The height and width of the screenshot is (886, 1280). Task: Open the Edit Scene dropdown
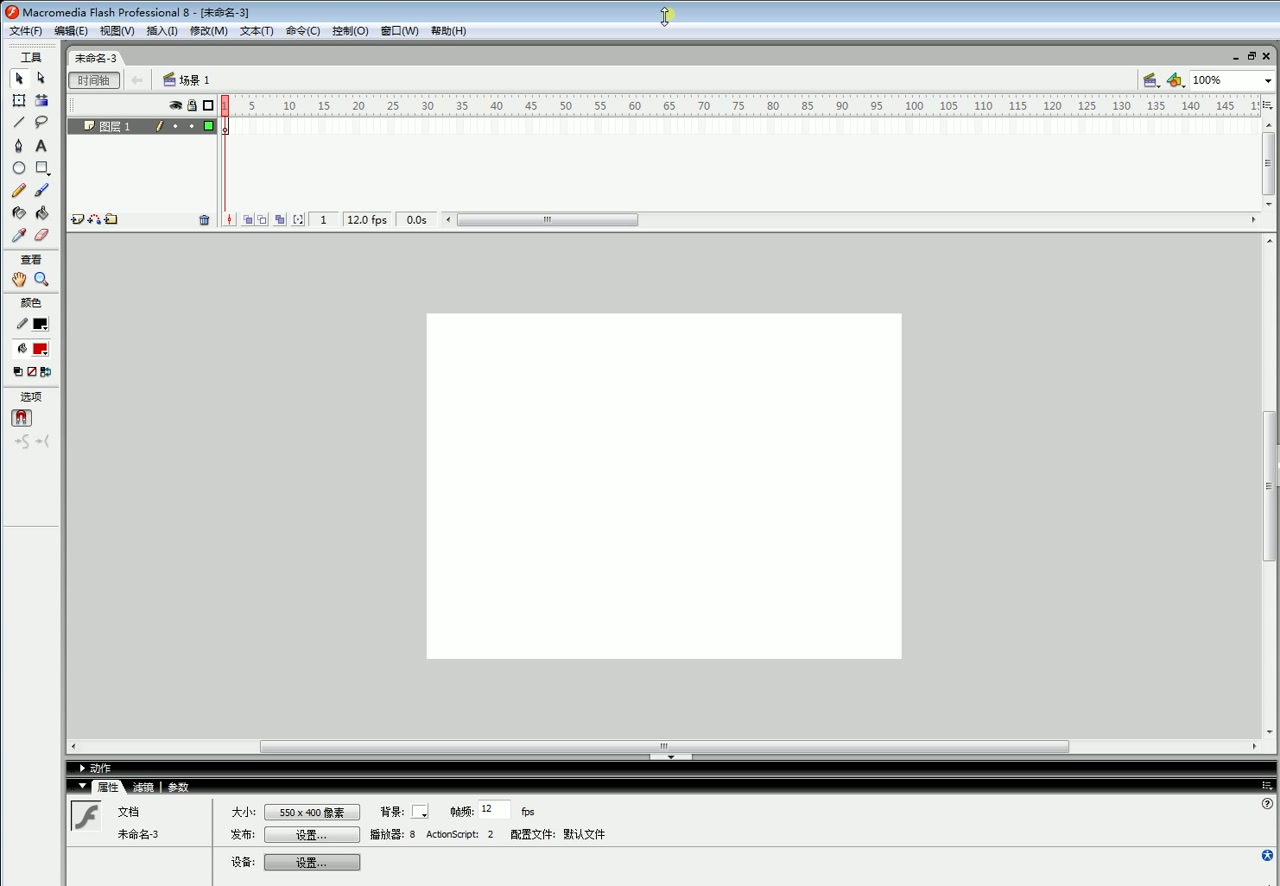1151,80
